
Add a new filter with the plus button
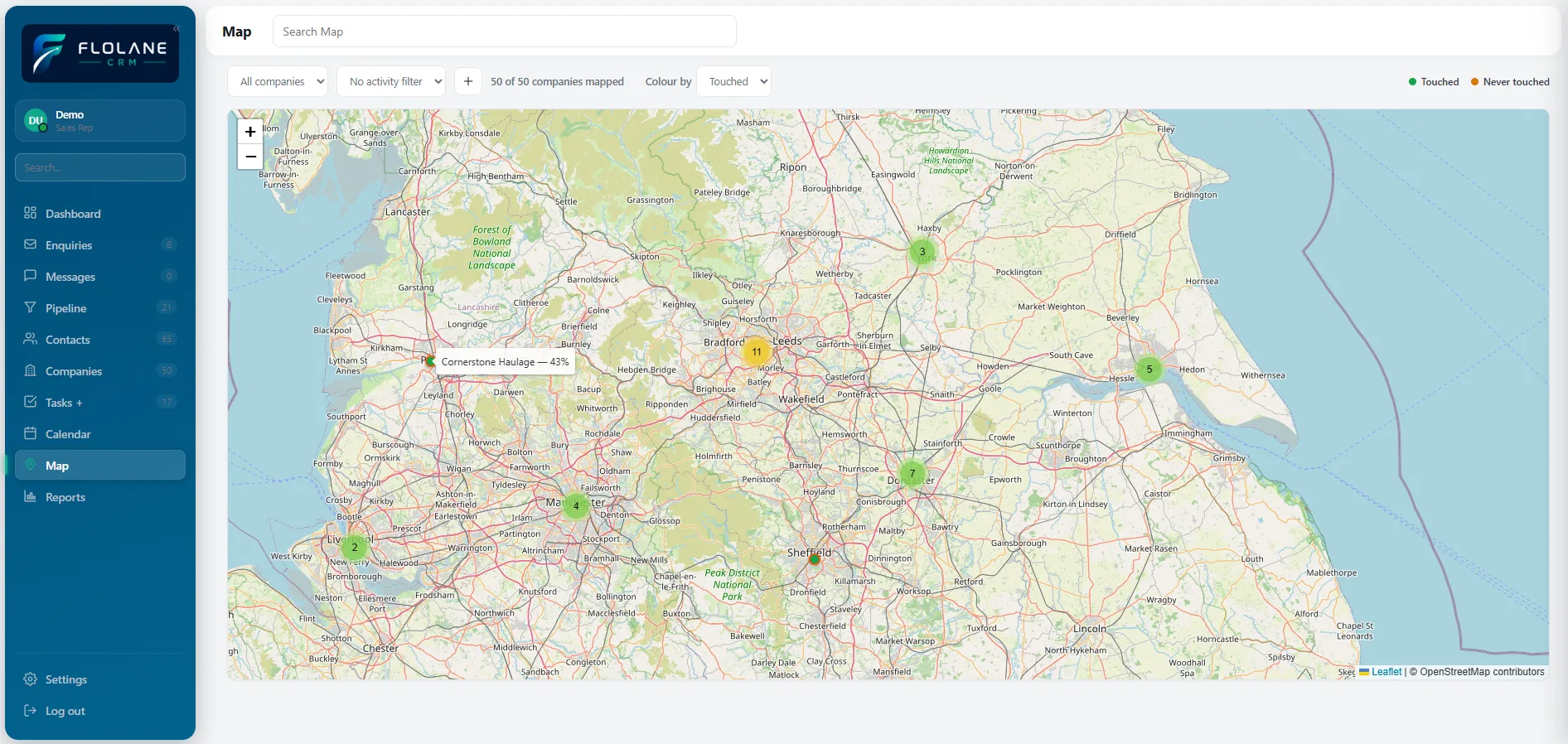click(x=468, y=81)
